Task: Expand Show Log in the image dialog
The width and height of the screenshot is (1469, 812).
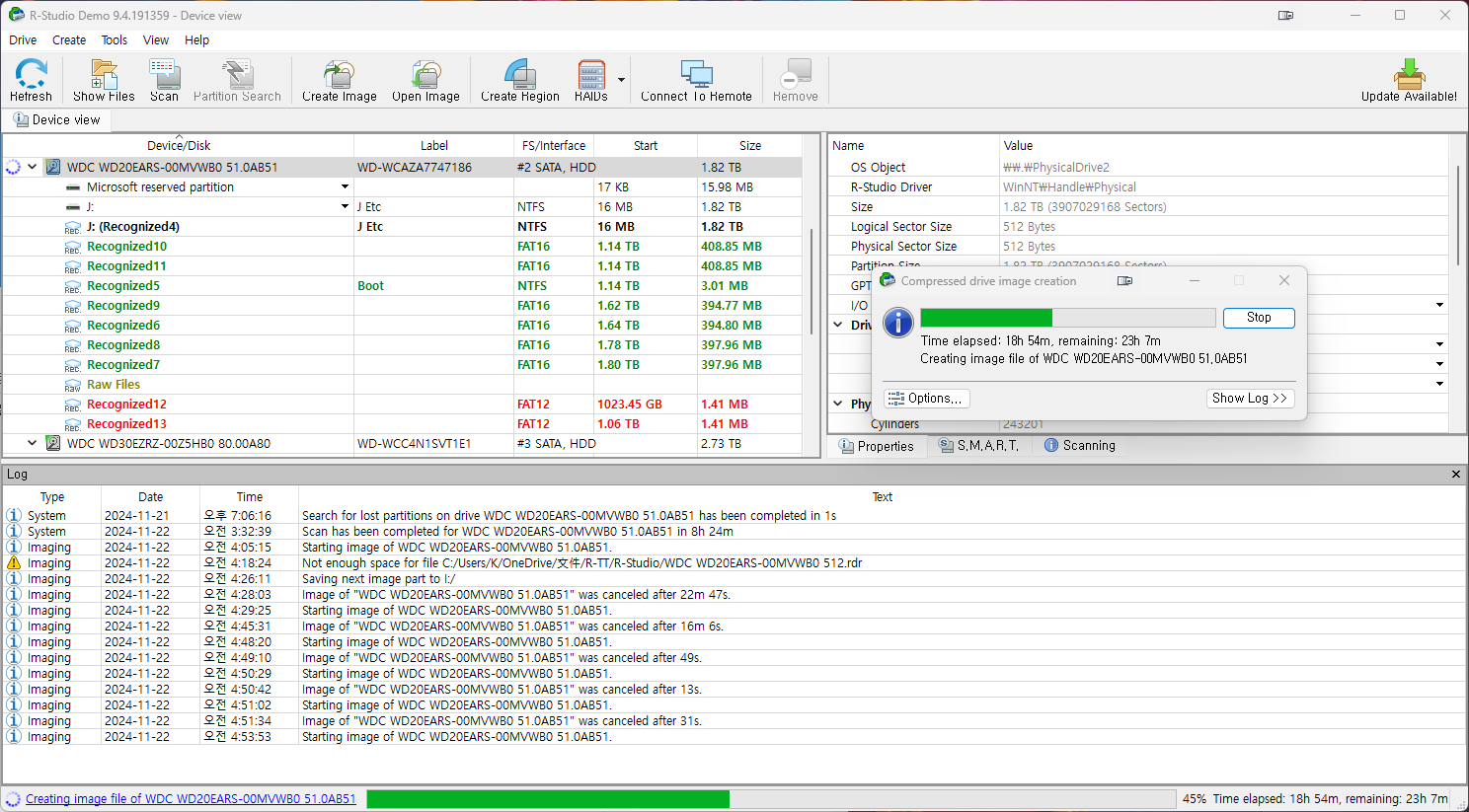Action: click(x=1250, y=398)
